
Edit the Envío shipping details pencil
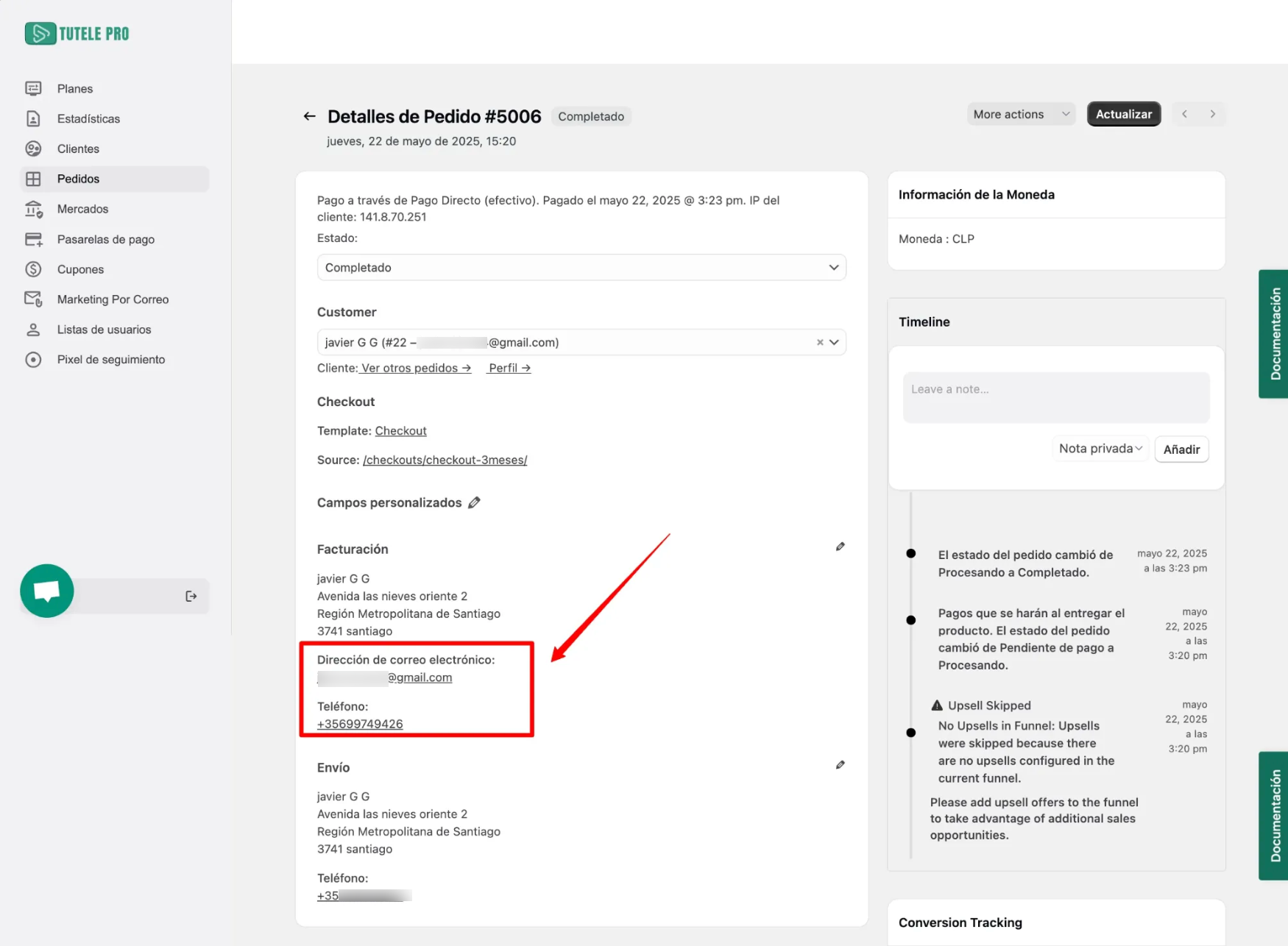tap(840, 765)
